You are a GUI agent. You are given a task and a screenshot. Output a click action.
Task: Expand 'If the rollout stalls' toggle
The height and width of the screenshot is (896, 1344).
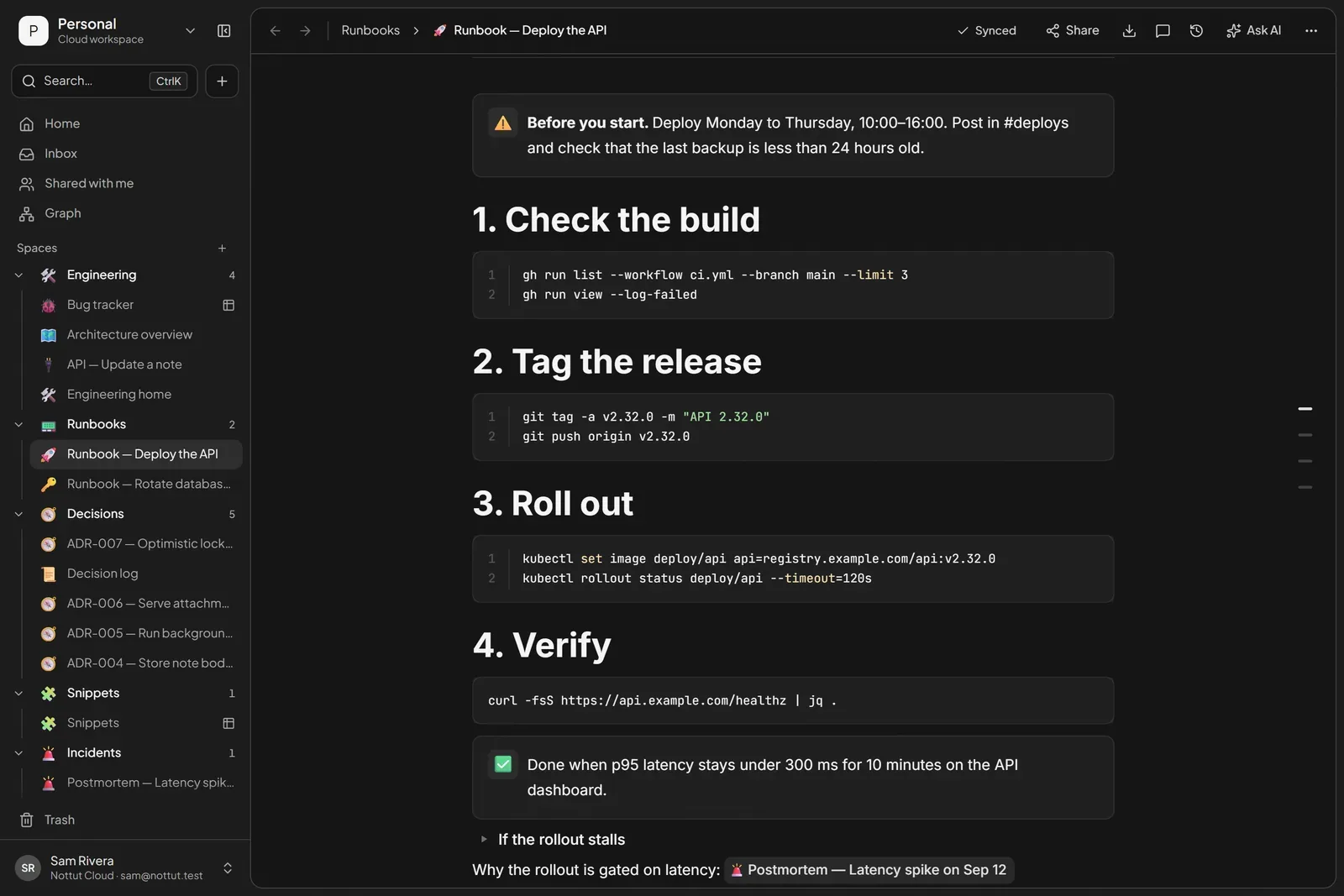pos(484,840)
